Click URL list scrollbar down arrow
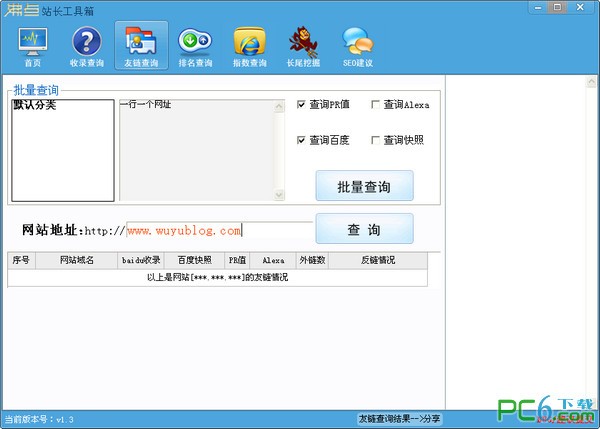The height and width of the screenshot is (429, 600). 279,195
